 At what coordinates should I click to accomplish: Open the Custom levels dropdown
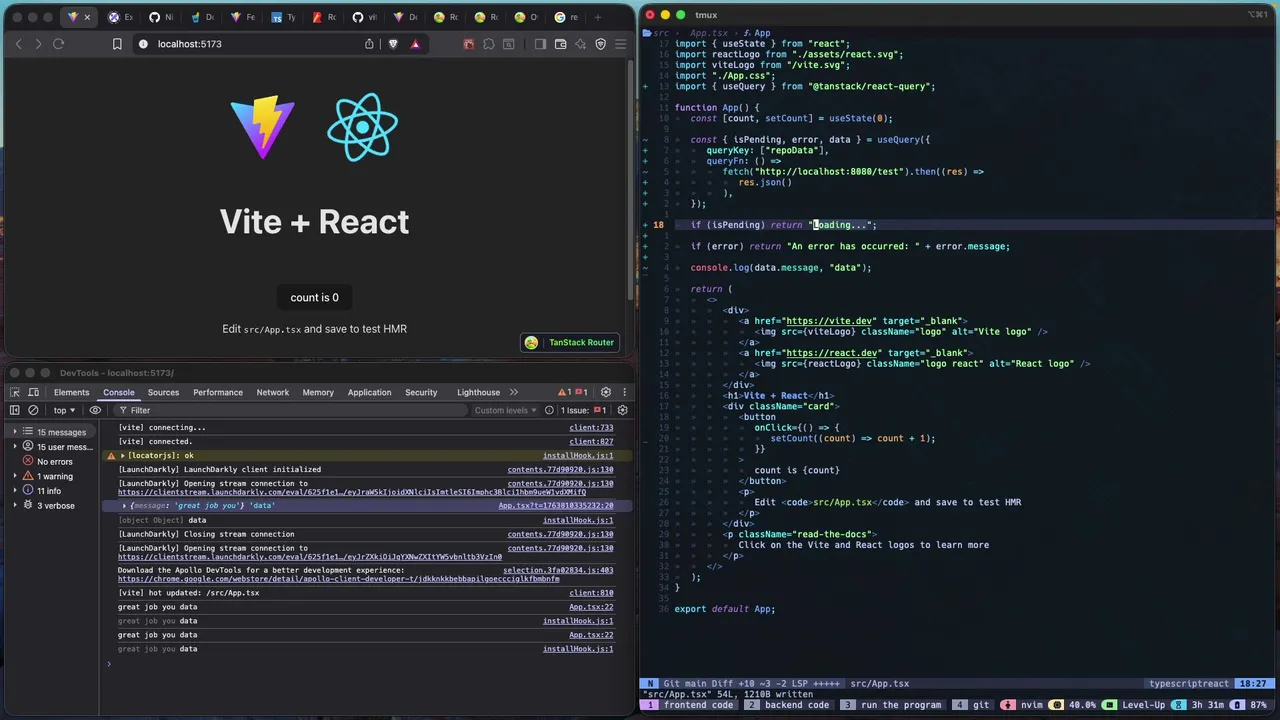coord(506,410)
